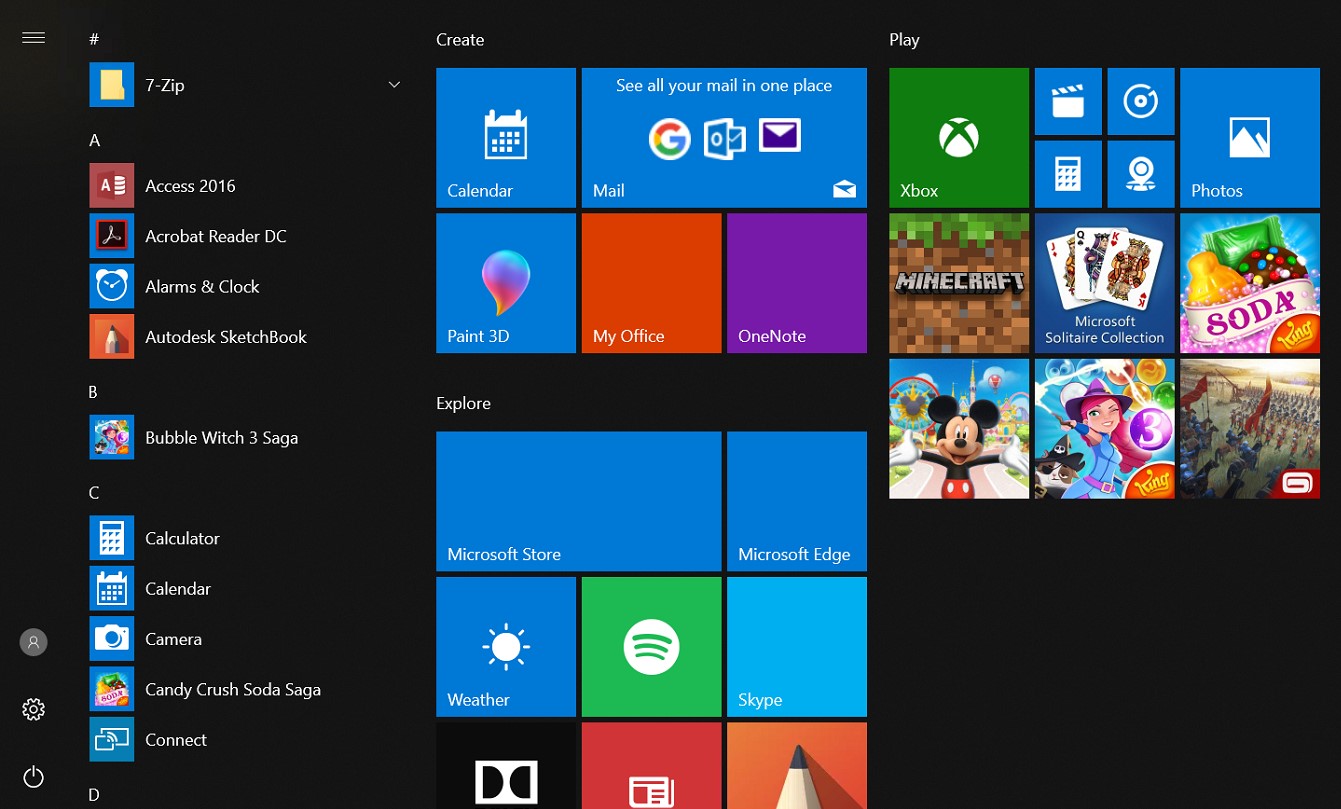The image size is (1341, 809).
Task: Click the A letter header
Action: (94, 140)
